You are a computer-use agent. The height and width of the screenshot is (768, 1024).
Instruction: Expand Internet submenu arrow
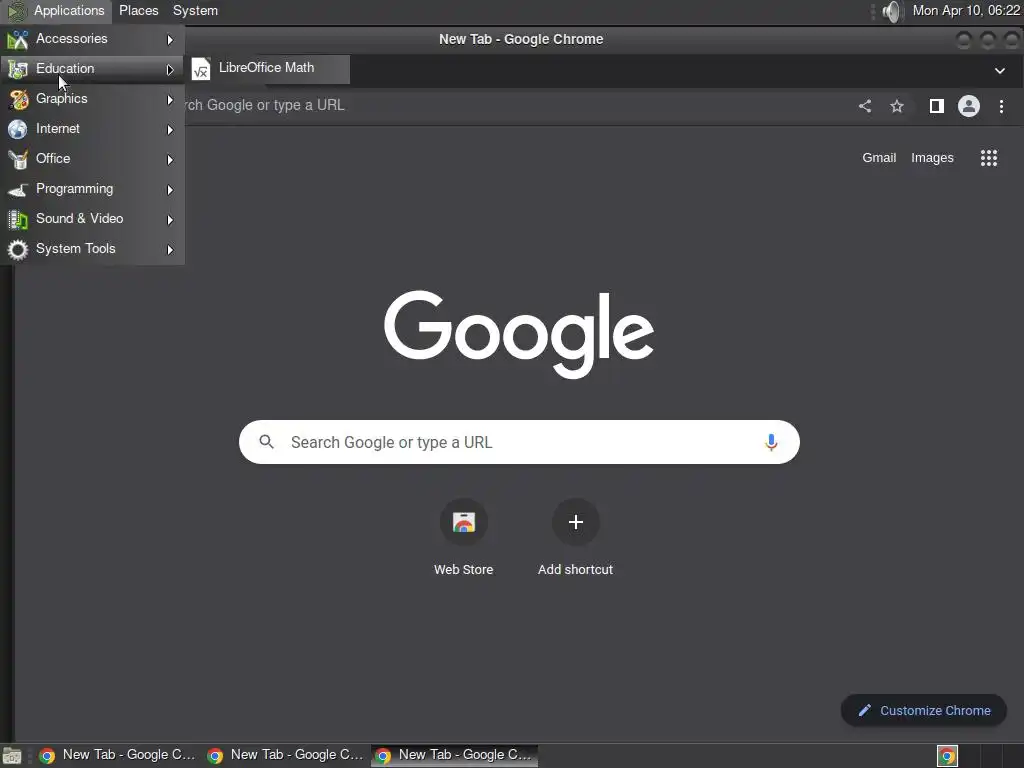coord(170,130)
